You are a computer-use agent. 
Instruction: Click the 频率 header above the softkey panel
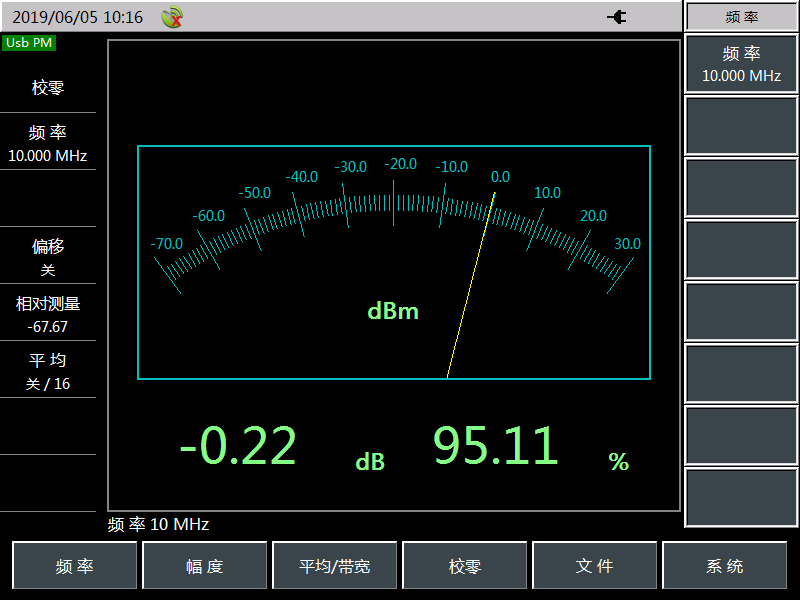740,15
